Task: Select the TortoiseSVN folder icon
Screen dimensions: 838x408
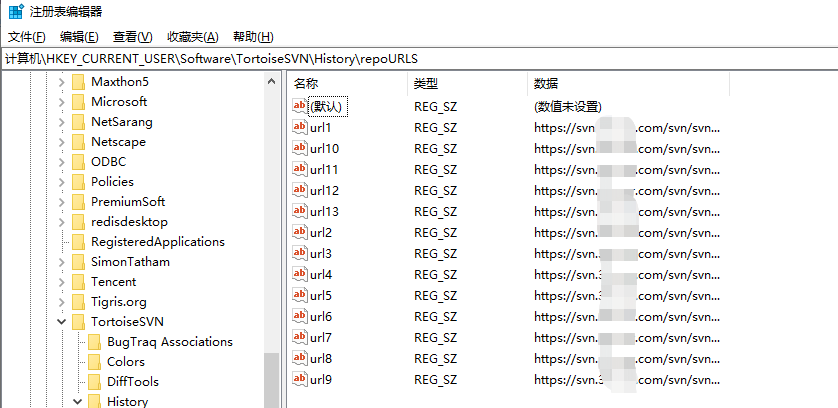Action: pos(79,322)
